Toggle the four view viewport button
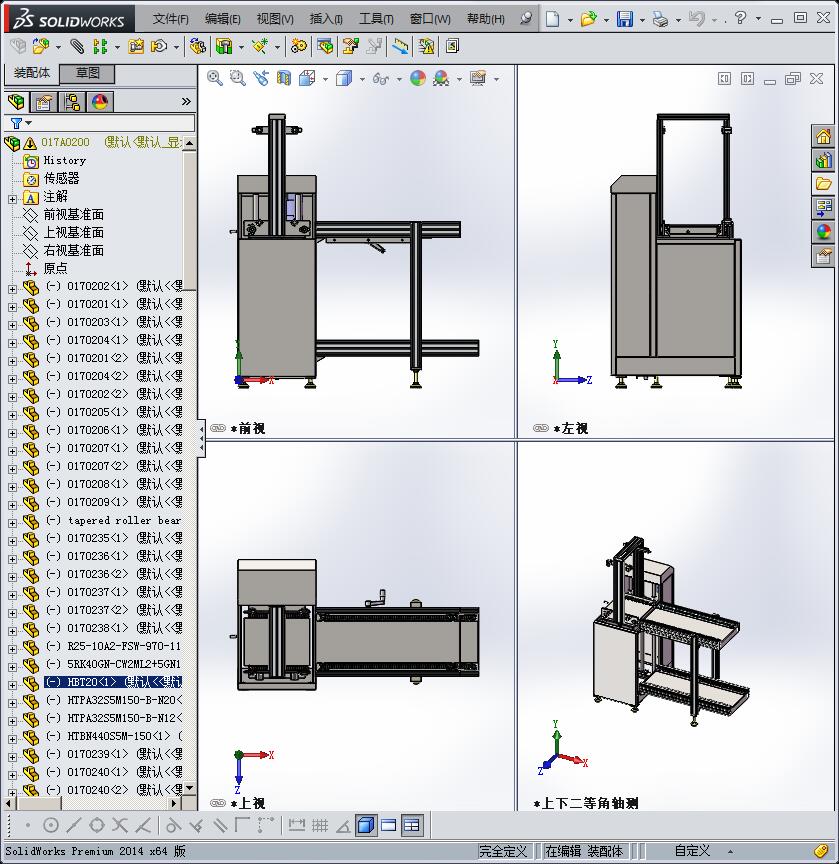 (412, 825)
